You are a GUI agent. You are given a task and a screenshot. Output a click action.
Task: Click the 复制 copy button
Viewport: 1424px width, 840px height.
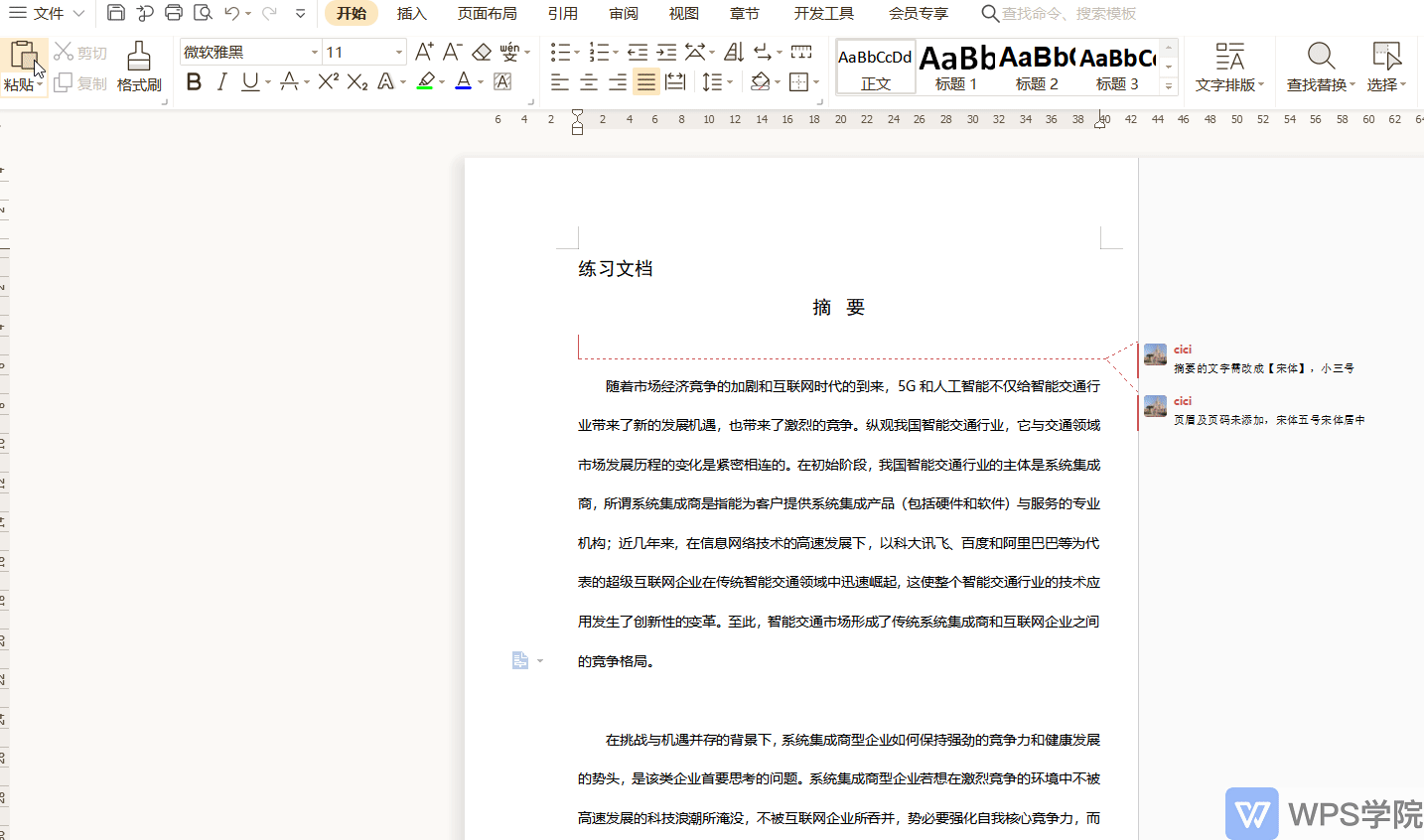pyautogui.click(x=80, y=83)
